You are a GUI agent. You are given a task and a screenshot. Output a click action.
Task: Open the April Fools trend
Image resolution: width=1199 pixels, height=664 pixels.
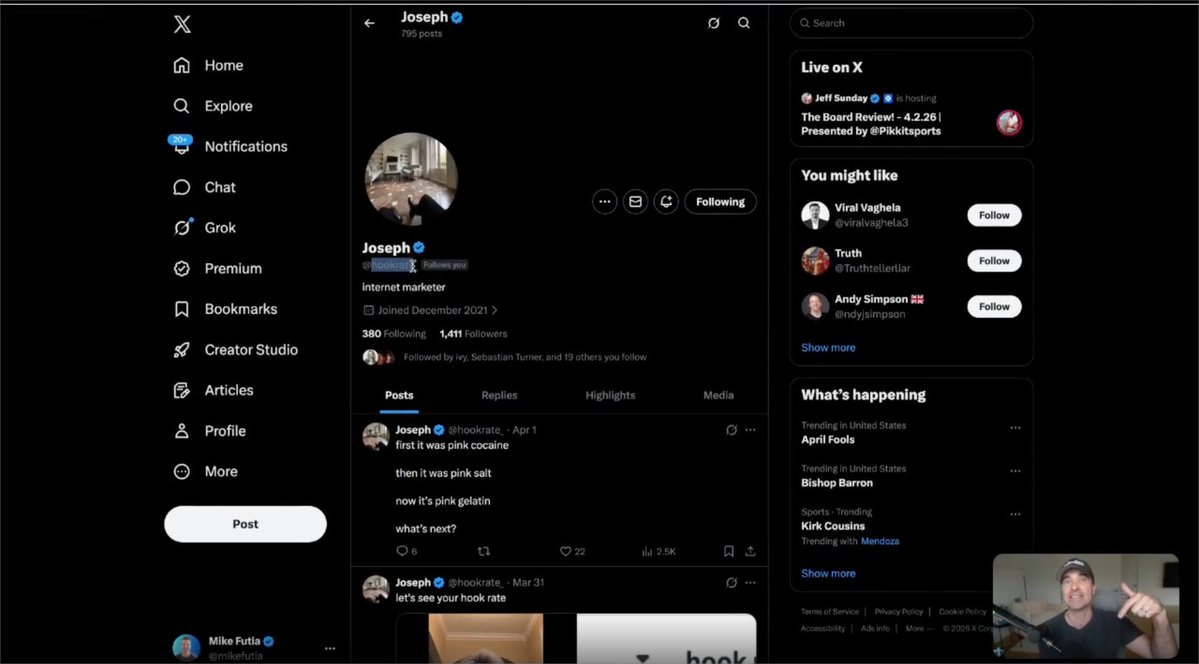pos(828,440)
